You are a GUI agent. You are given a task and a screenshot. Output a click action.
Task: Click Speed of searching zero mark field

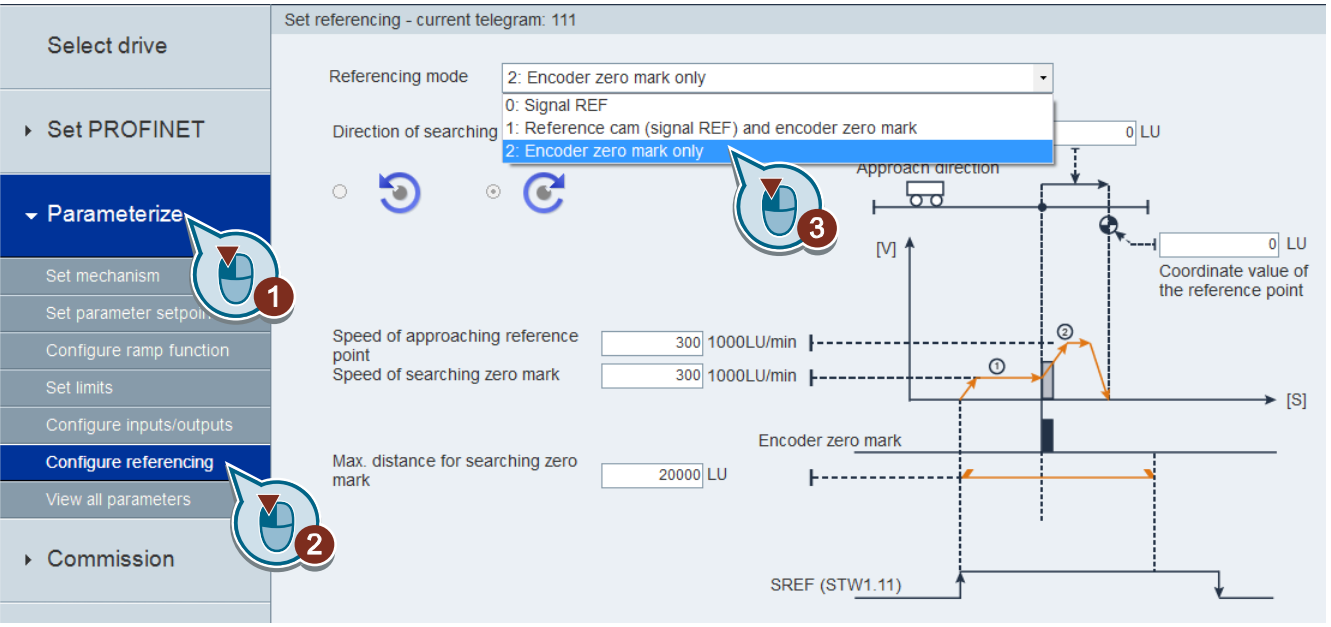pyautogui.click(x=652, y=376)
